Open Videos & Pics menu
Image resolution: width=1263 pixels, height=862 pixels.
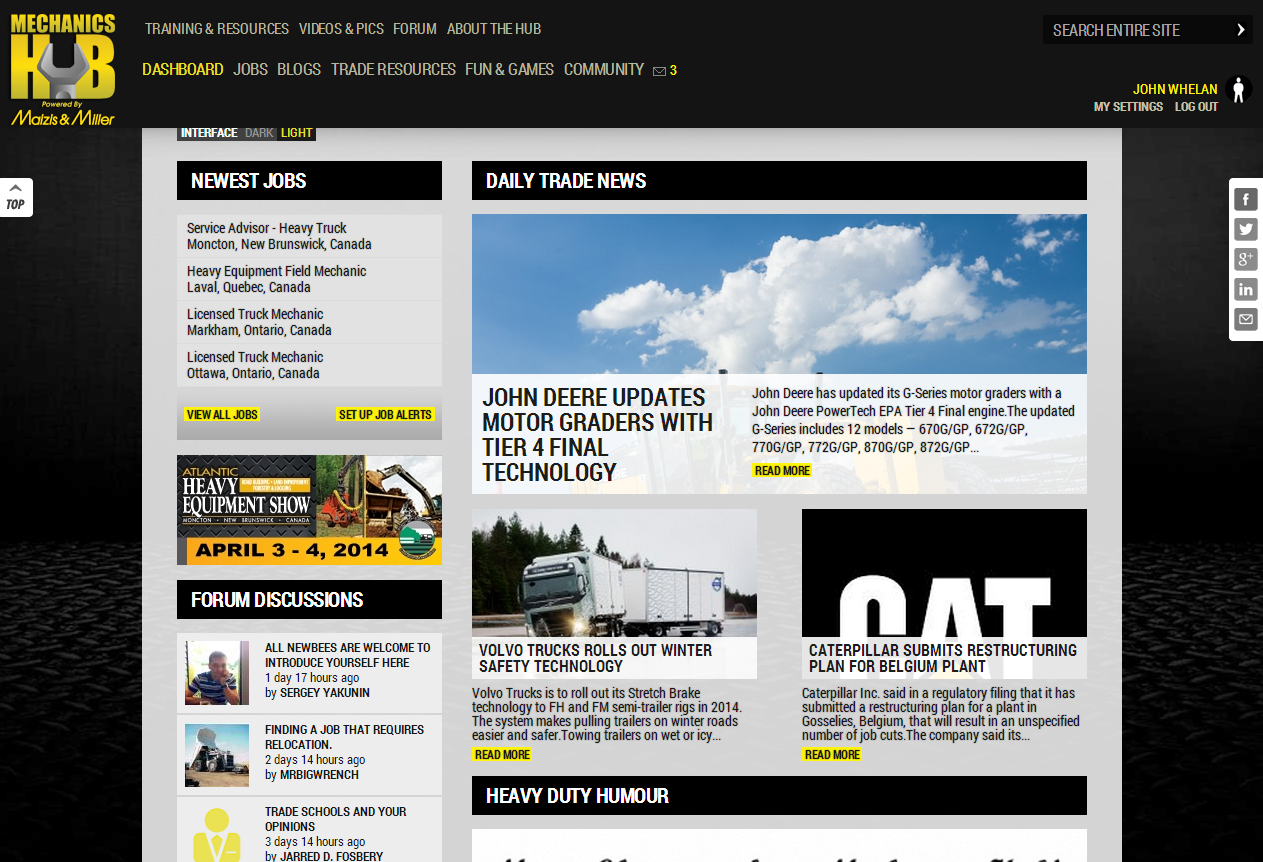click(341, 29)
